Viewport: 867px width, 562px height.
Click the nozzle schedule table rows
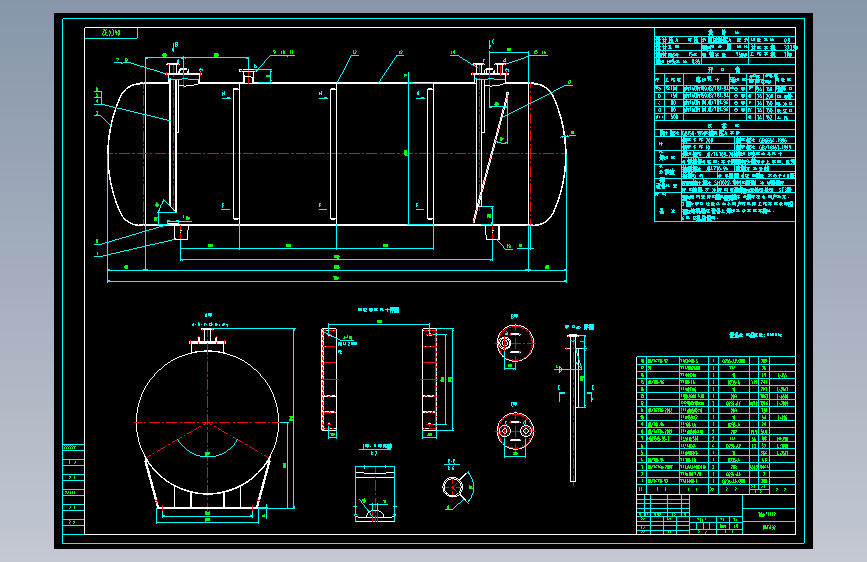(725, 102)
